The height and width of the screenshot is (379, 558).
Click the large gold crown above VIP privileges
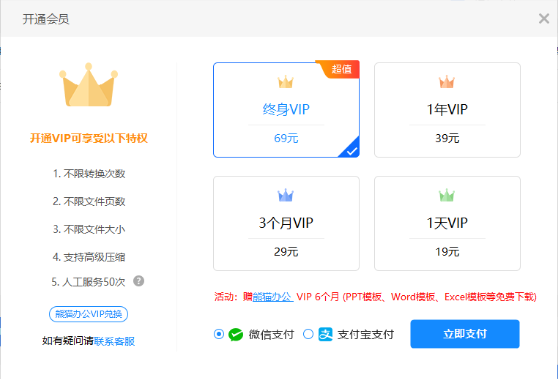tap(88, 85)
